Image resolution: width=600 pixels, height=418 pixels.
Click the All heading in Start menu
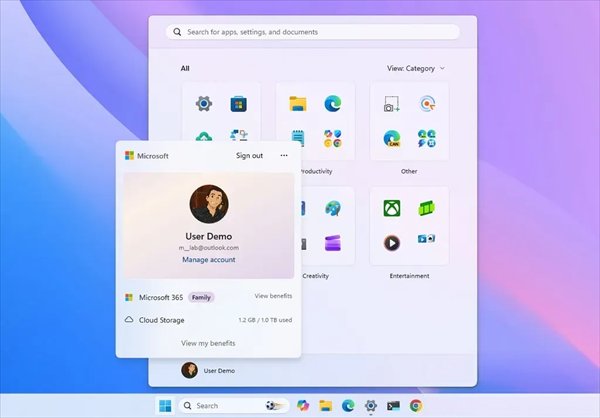(185, 69)
